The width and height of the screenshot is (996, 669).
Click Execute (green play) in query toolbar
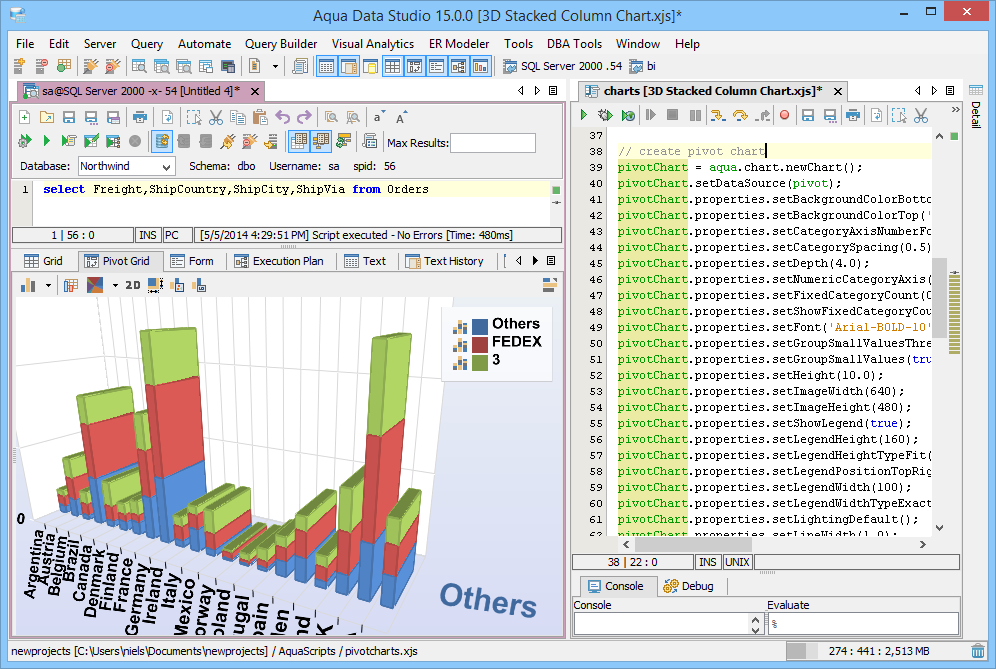pos(46,141)
